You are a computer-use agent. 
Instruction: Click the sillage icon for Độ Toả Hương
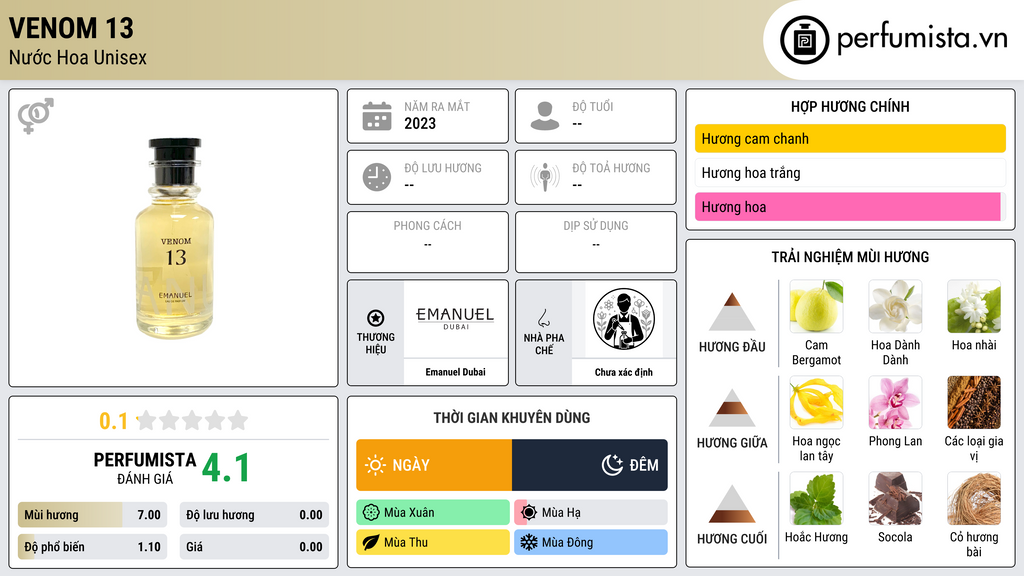545,177
